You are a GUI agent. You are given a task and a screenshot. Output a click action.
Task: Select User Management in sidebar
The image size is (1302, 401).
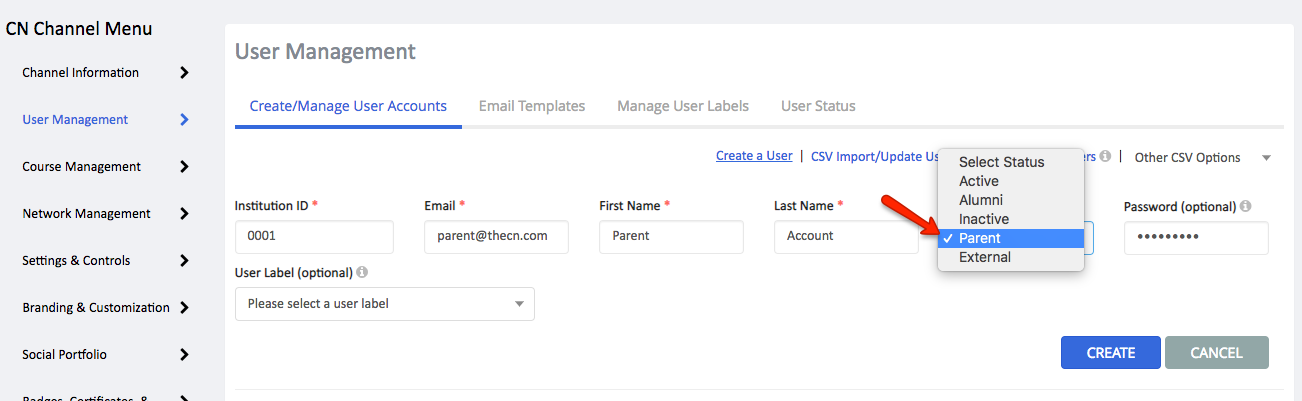pyautogui.click(x=75, y=119)
